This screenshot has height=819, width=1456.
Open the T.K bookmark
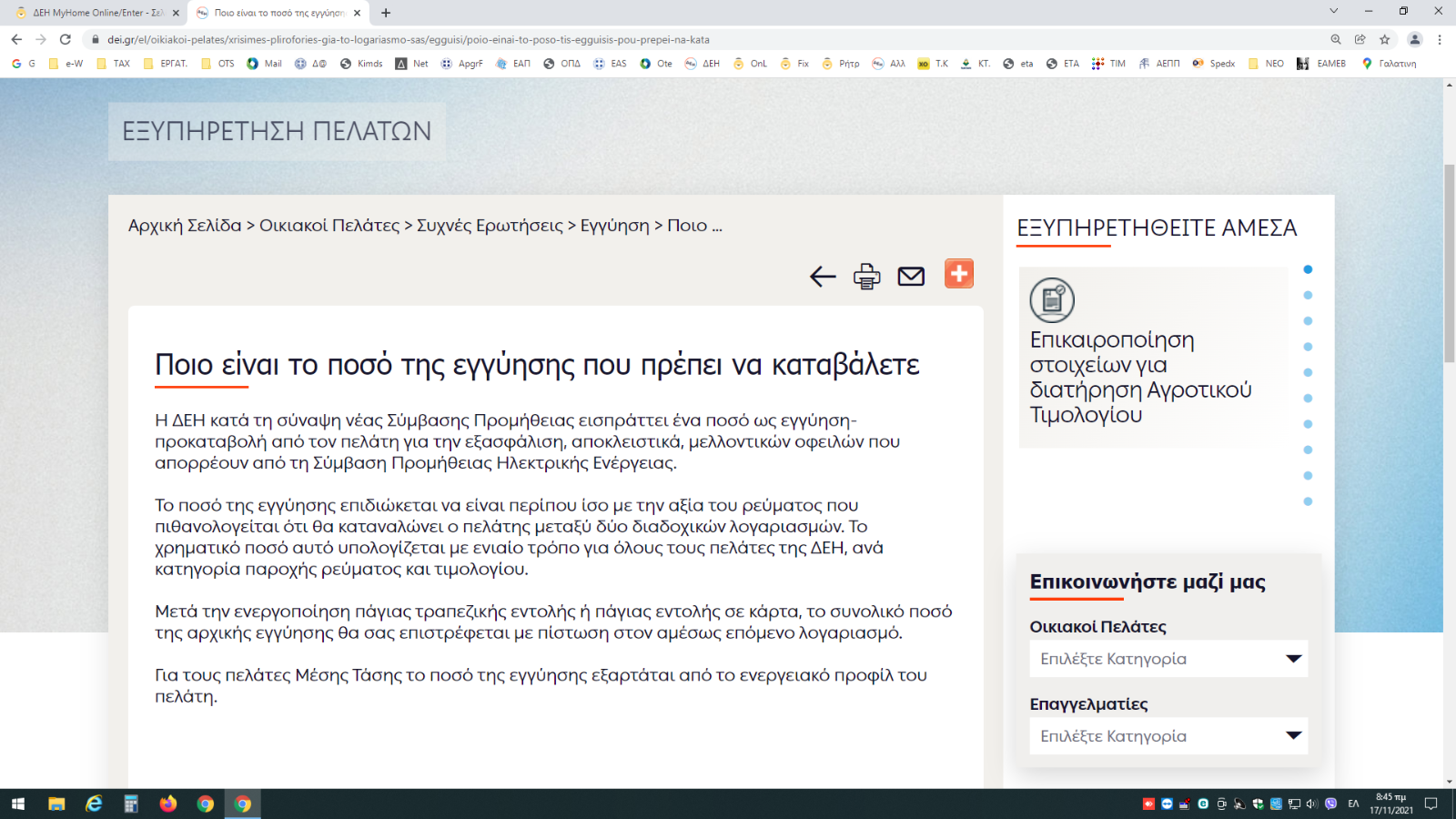point(933,64)
